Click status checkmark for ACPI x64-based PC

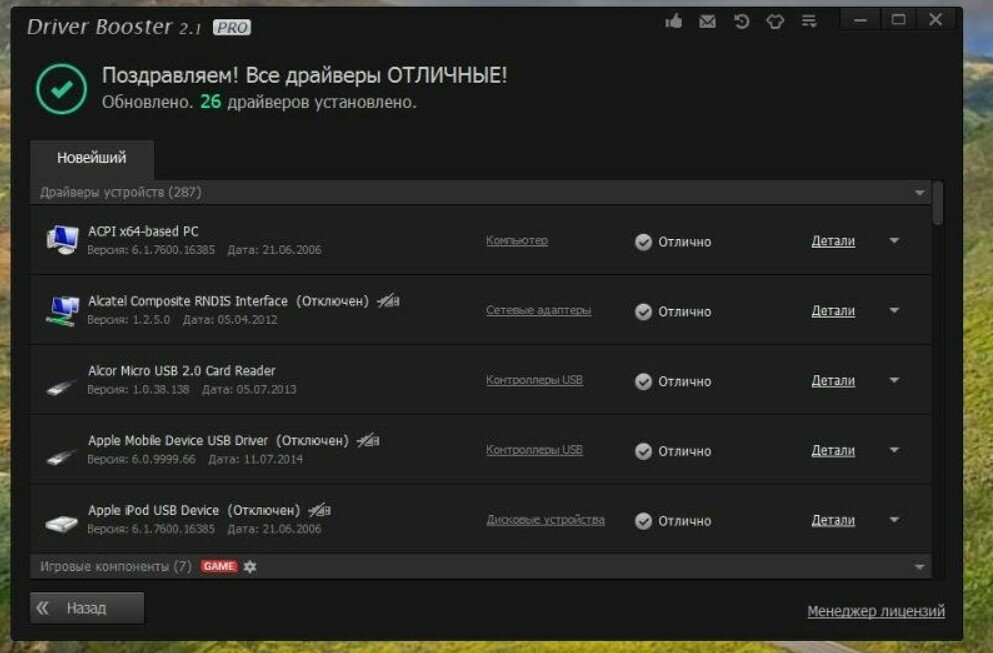point(643,242)
